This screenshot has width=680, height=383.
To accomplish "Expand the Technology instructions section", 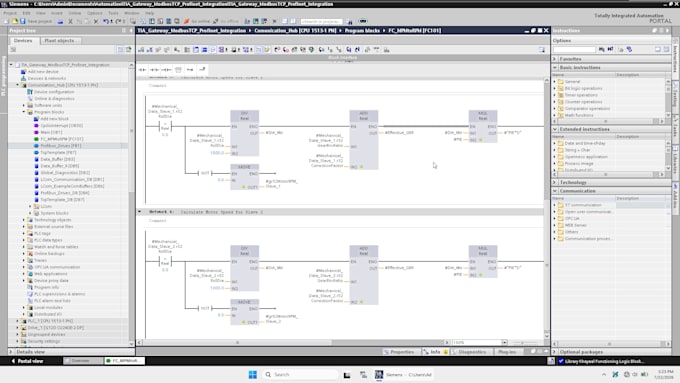I will [555, 183].
